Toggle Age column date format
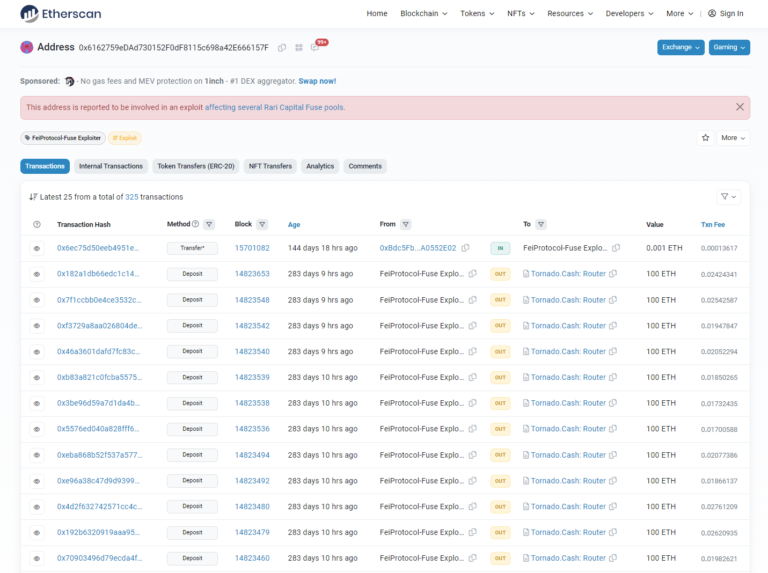This screenshot has width=768, height=573. click(294, 225)
